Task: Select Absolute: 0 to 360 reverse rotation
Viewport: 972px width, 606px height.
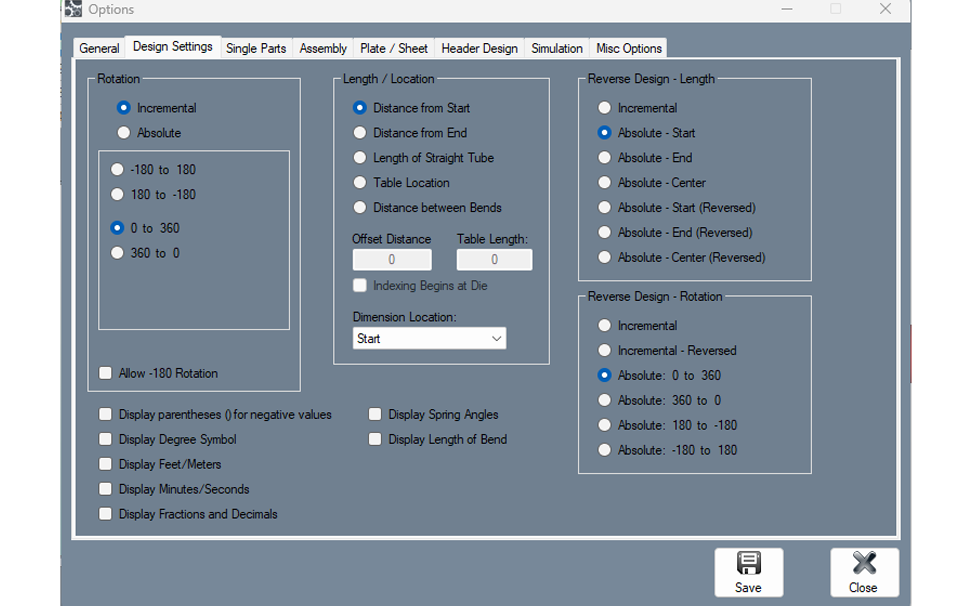Action: [660, 375]
